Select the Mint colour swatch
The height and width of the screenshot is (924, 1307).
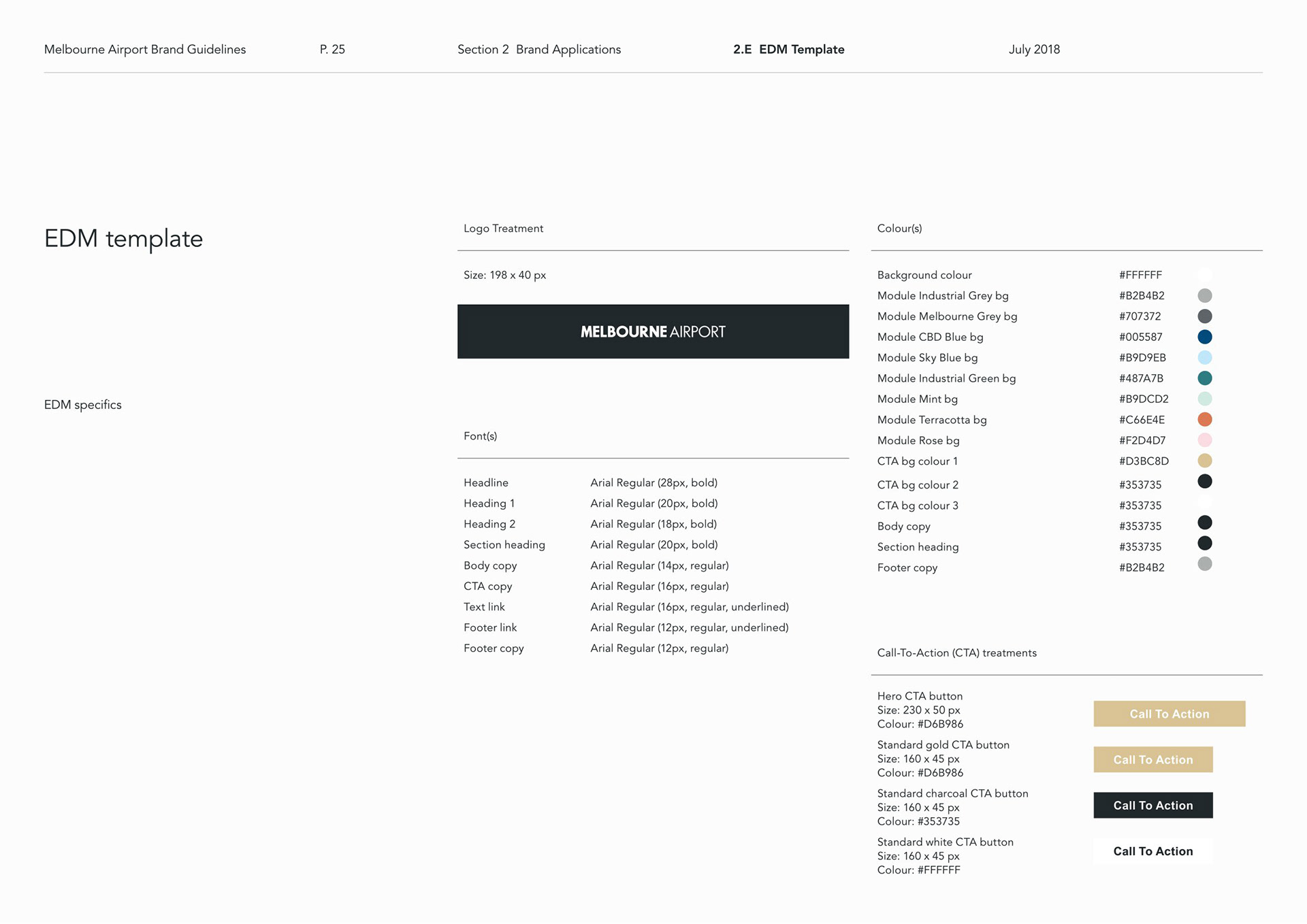click(1204, 399)
